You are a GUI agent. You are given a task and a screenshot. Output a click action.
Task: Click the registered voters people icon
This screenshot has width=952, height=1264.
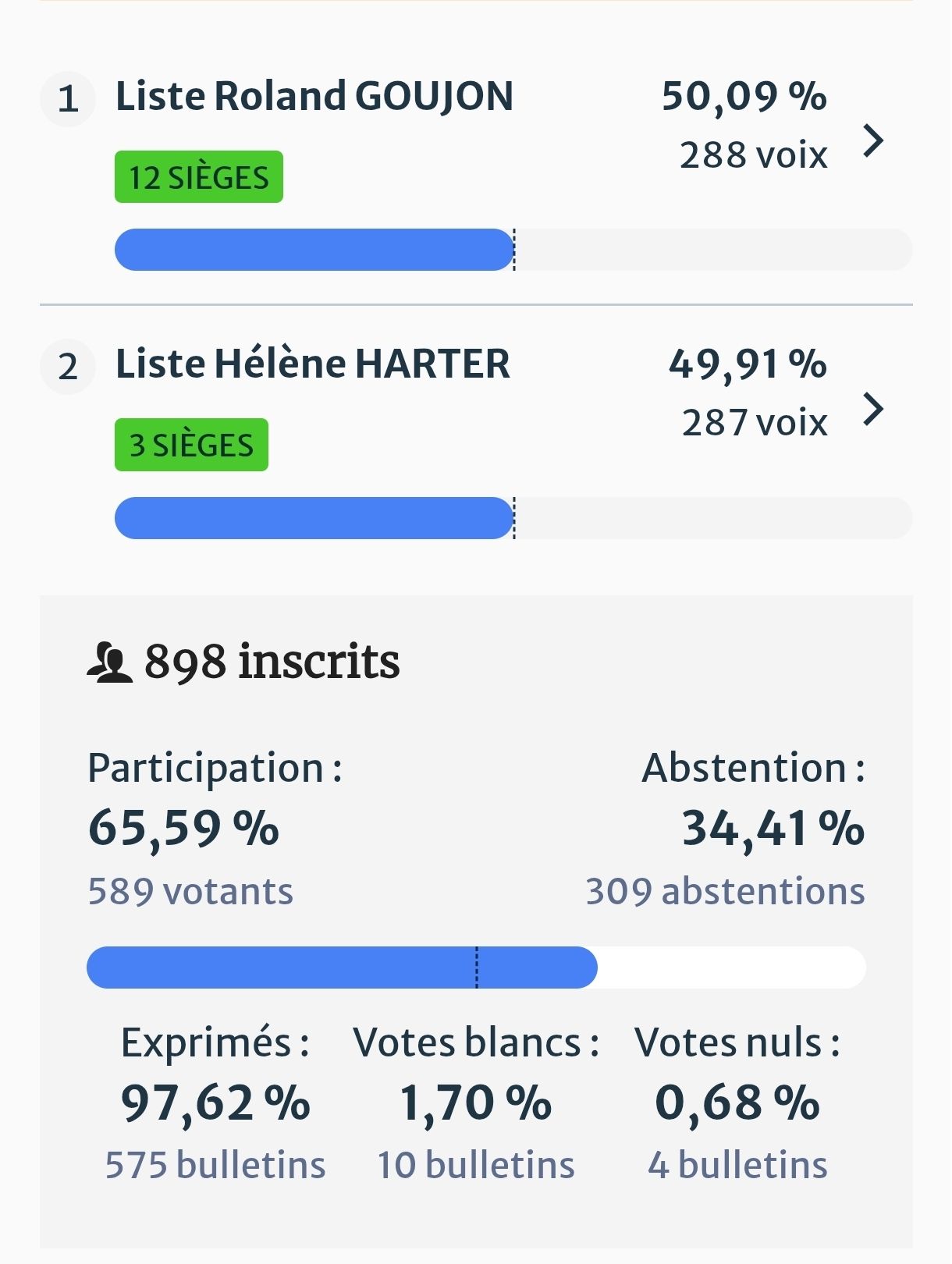(109, 663)
